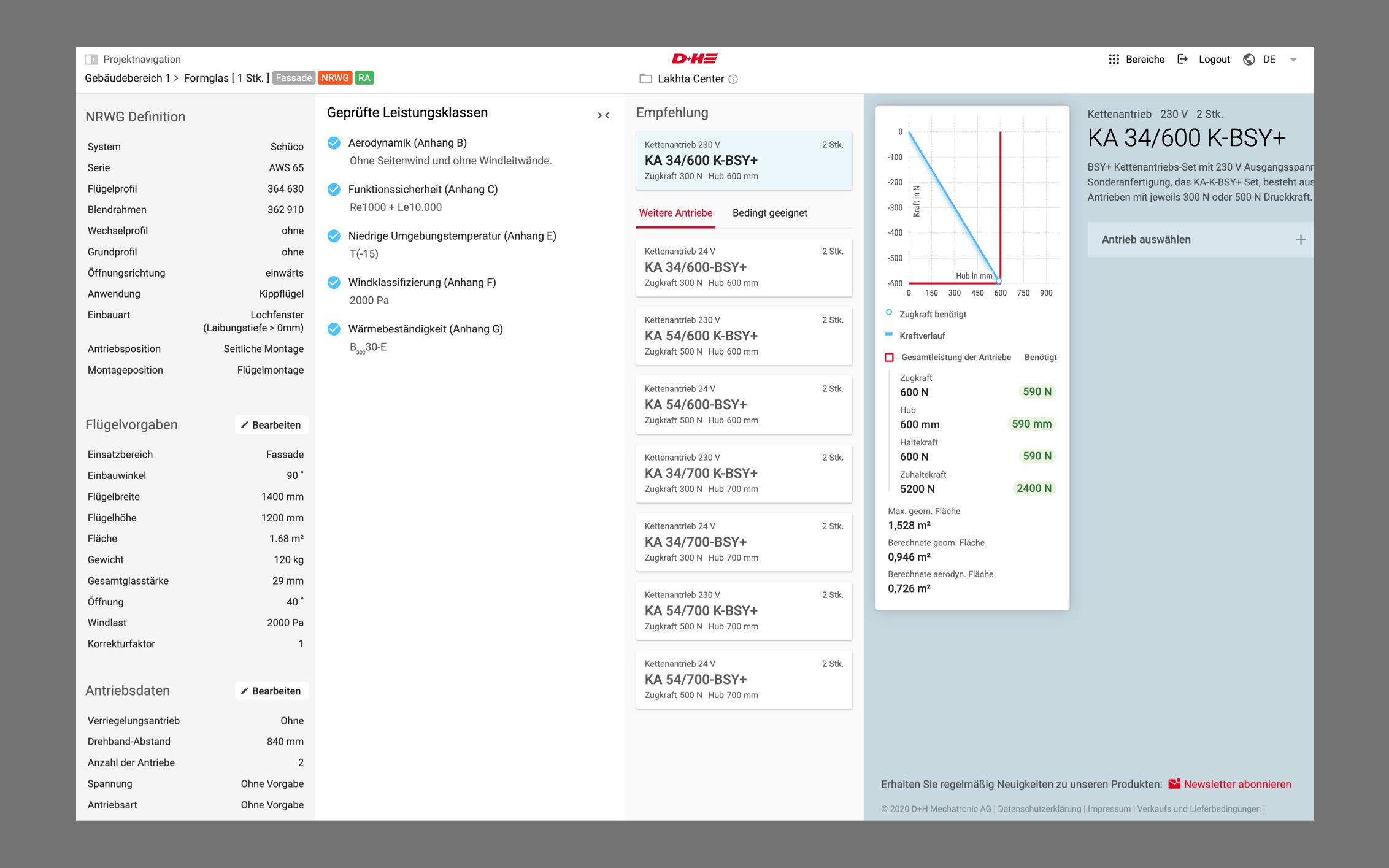Click the globe language icon
Screen dimensions: 1389x868
point(1249,60)
